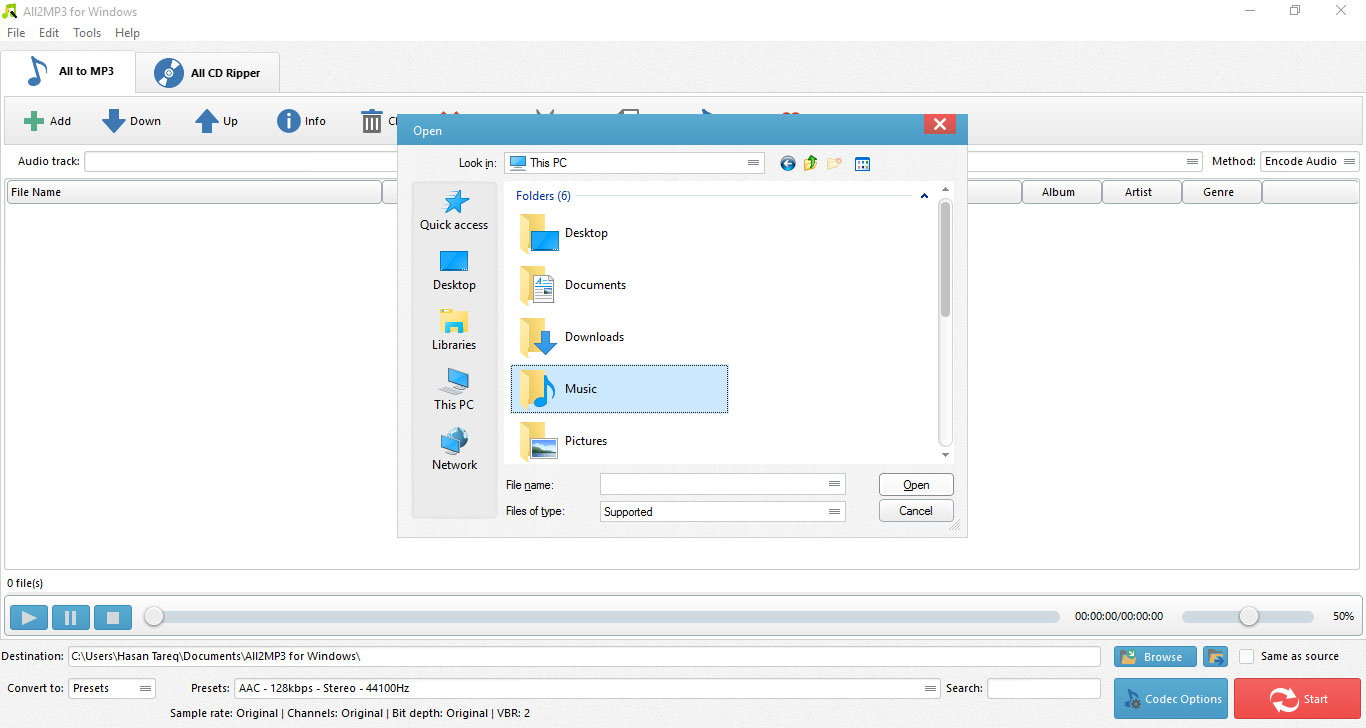Switch to the All CD Ripper tab
The width and height of the screenshot is (1366, 728).
pyautogui.click(x=208, y=73)
